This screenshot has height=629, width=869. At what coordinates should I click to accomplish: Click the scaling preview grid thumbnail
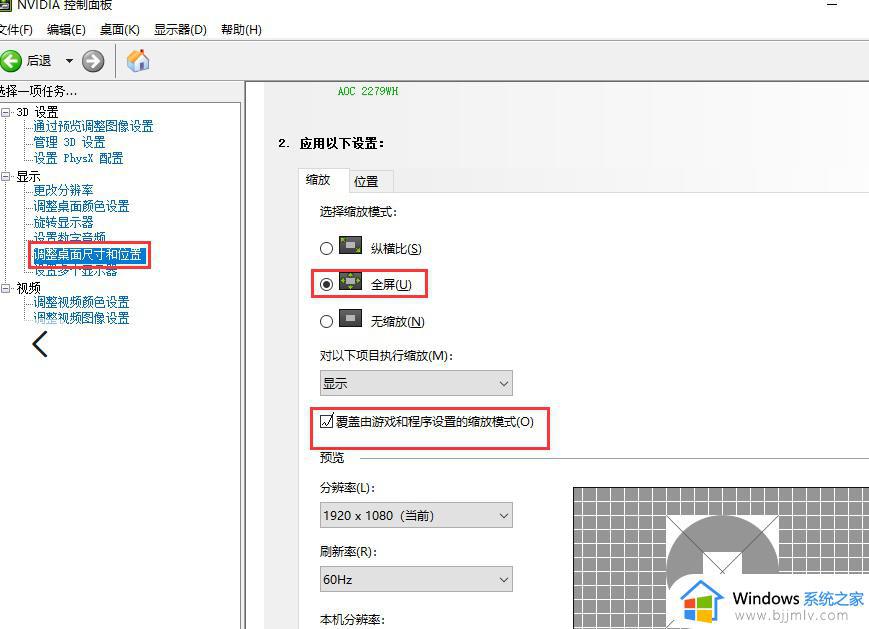tap(720, 558)
